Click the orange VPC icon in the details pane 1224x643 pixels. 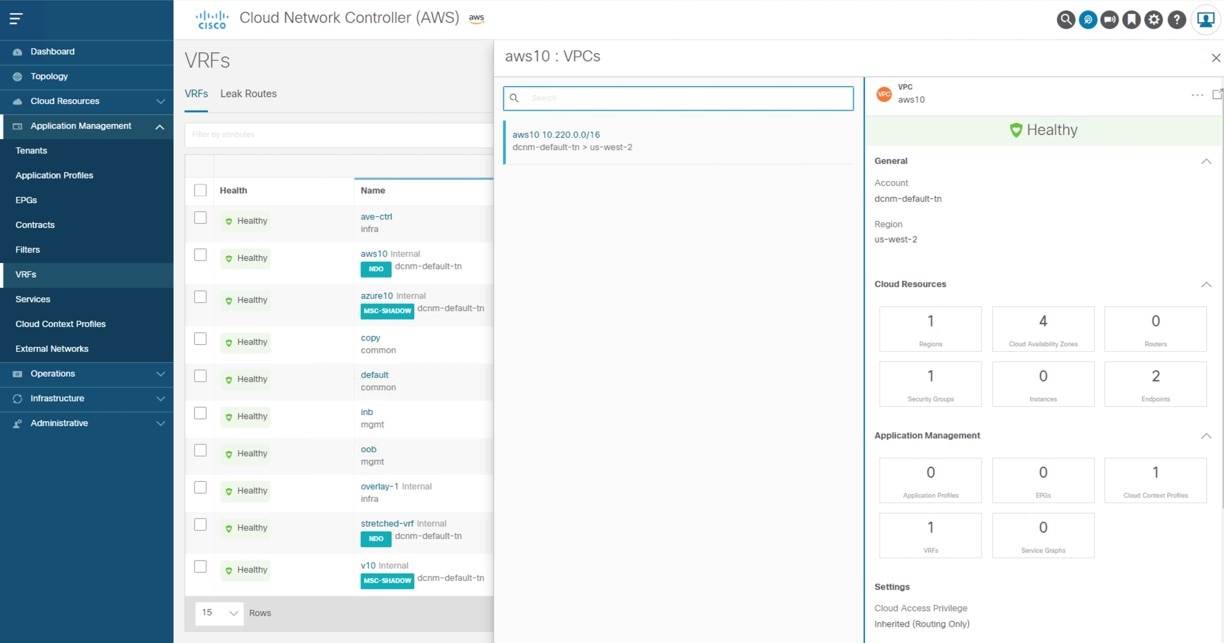[x=884, y=94]
